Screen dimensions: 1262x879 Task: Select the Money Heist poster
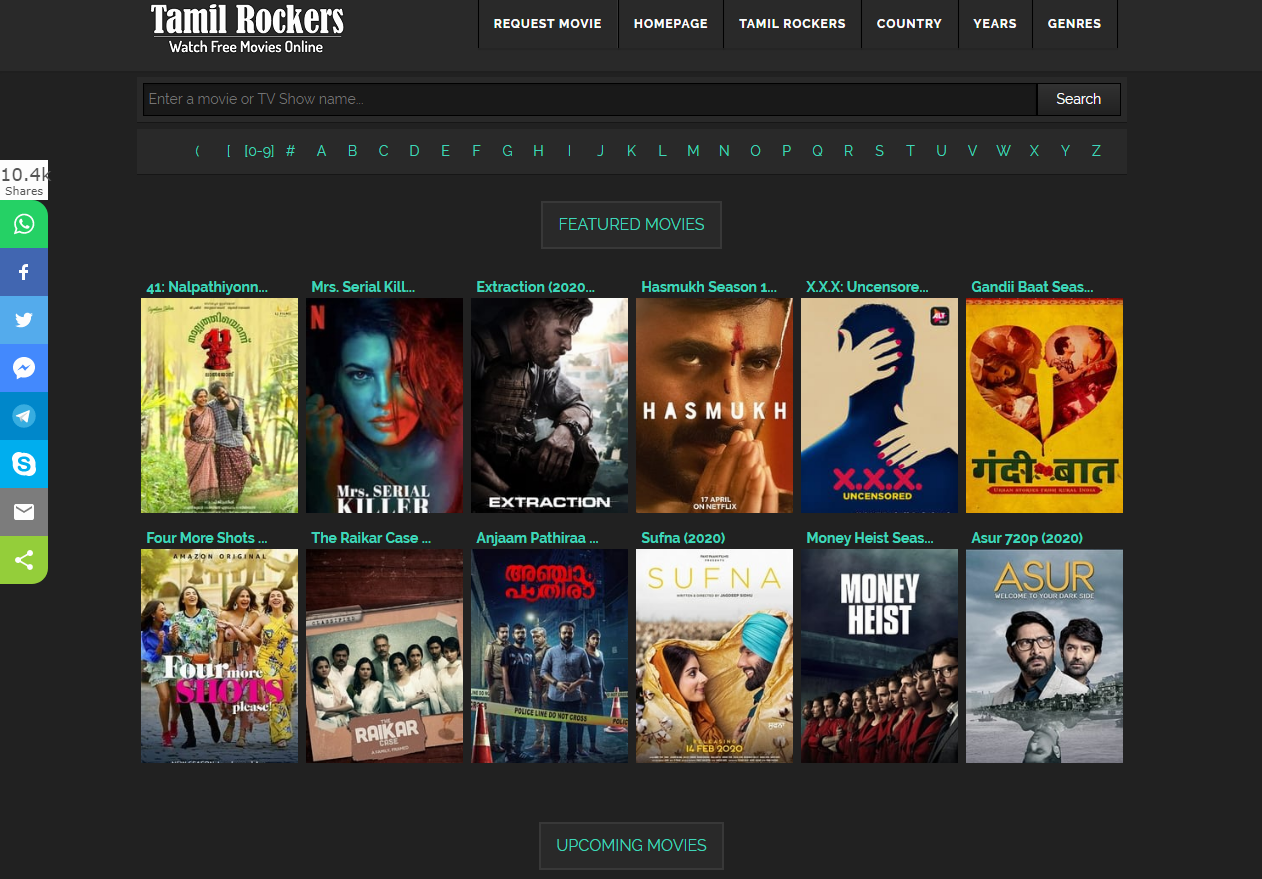tap(879, 656)
